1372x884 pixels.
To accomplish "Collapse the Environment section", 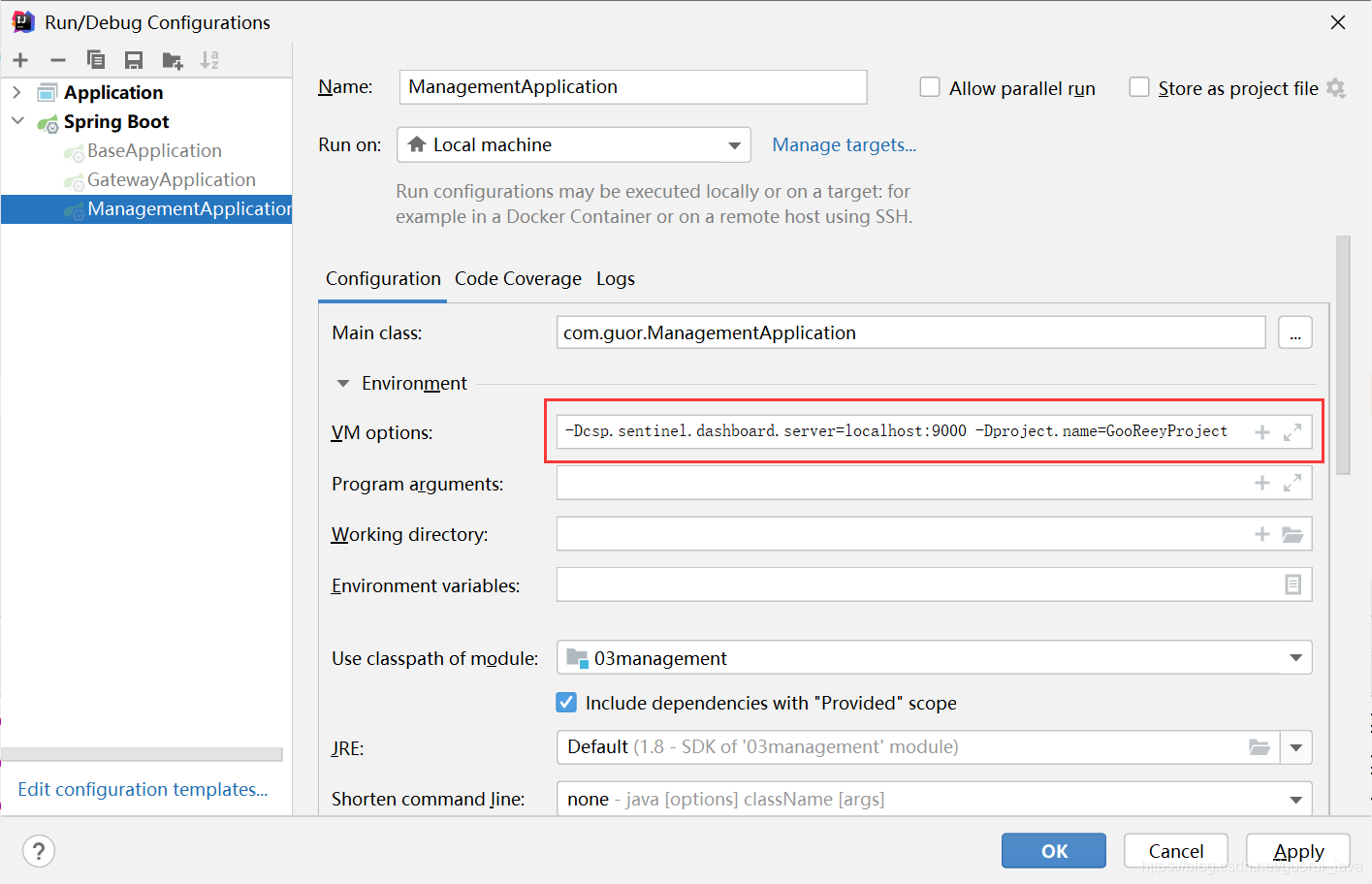I will 342,384.
